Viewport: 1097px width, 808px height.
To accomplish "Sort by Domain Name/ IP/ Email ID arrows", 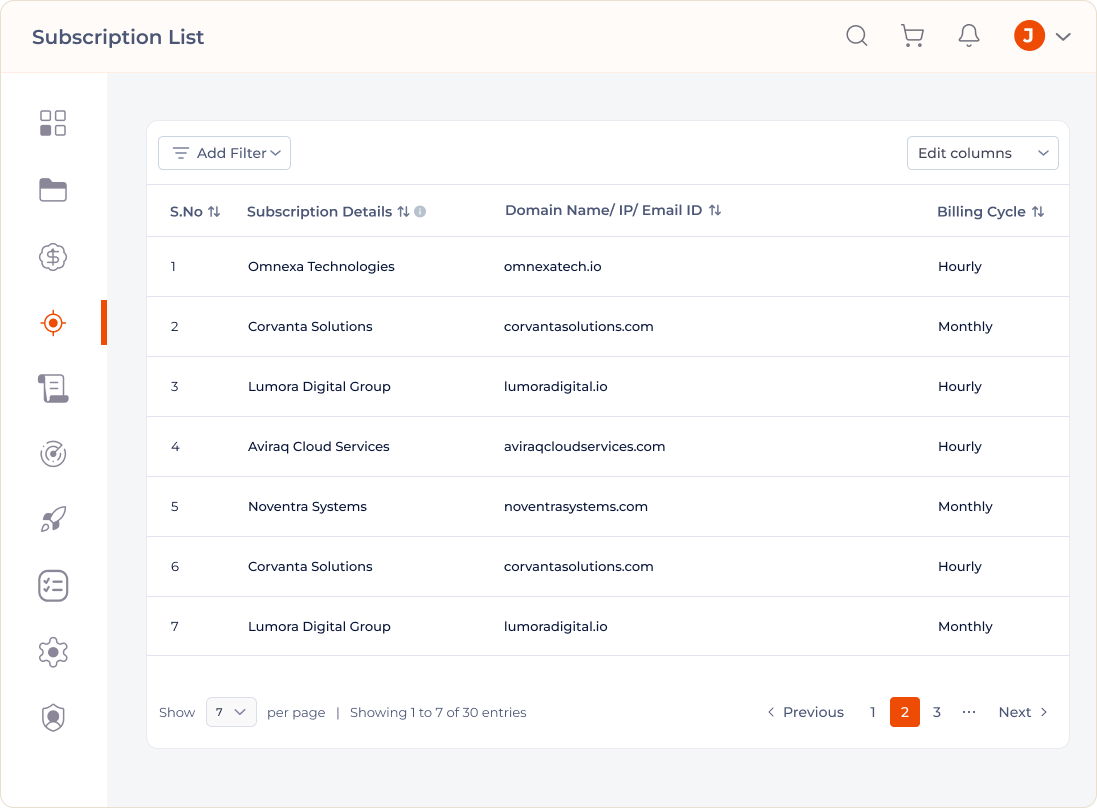I will (714, 210).
